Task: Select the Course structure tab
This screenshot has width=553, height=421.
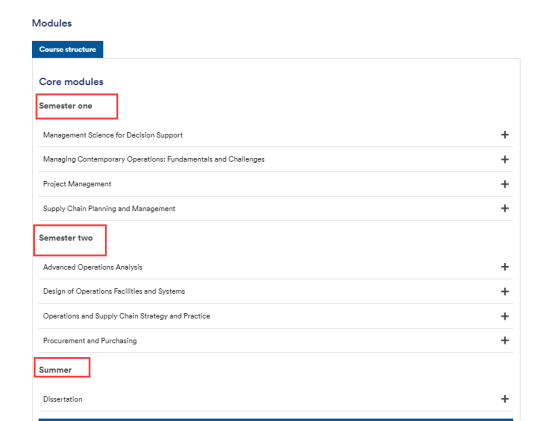Action: pos(67,49)
